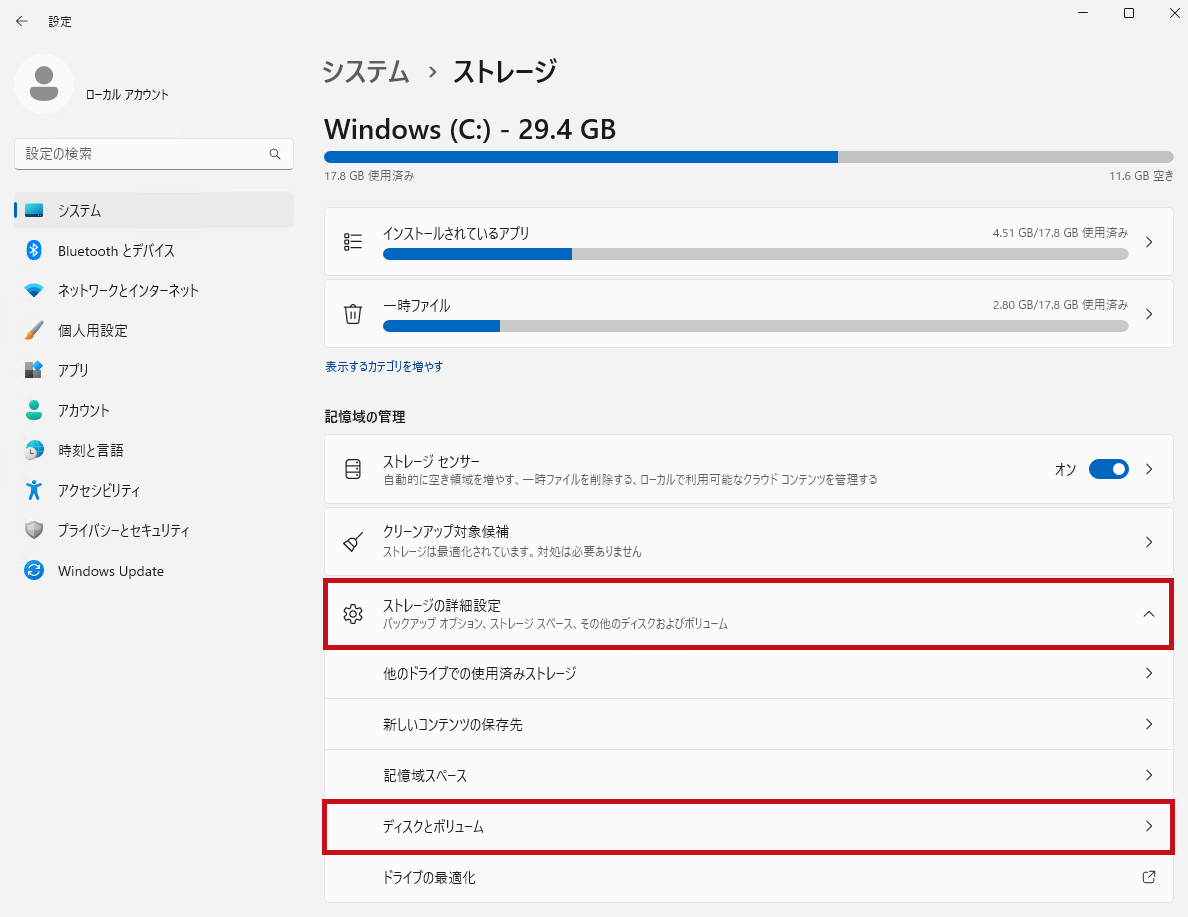Screen dimensions: 1188x917
Task: Open the ディスクとボリューム row label
Action: pyautogui.click(x=433, y=826)
